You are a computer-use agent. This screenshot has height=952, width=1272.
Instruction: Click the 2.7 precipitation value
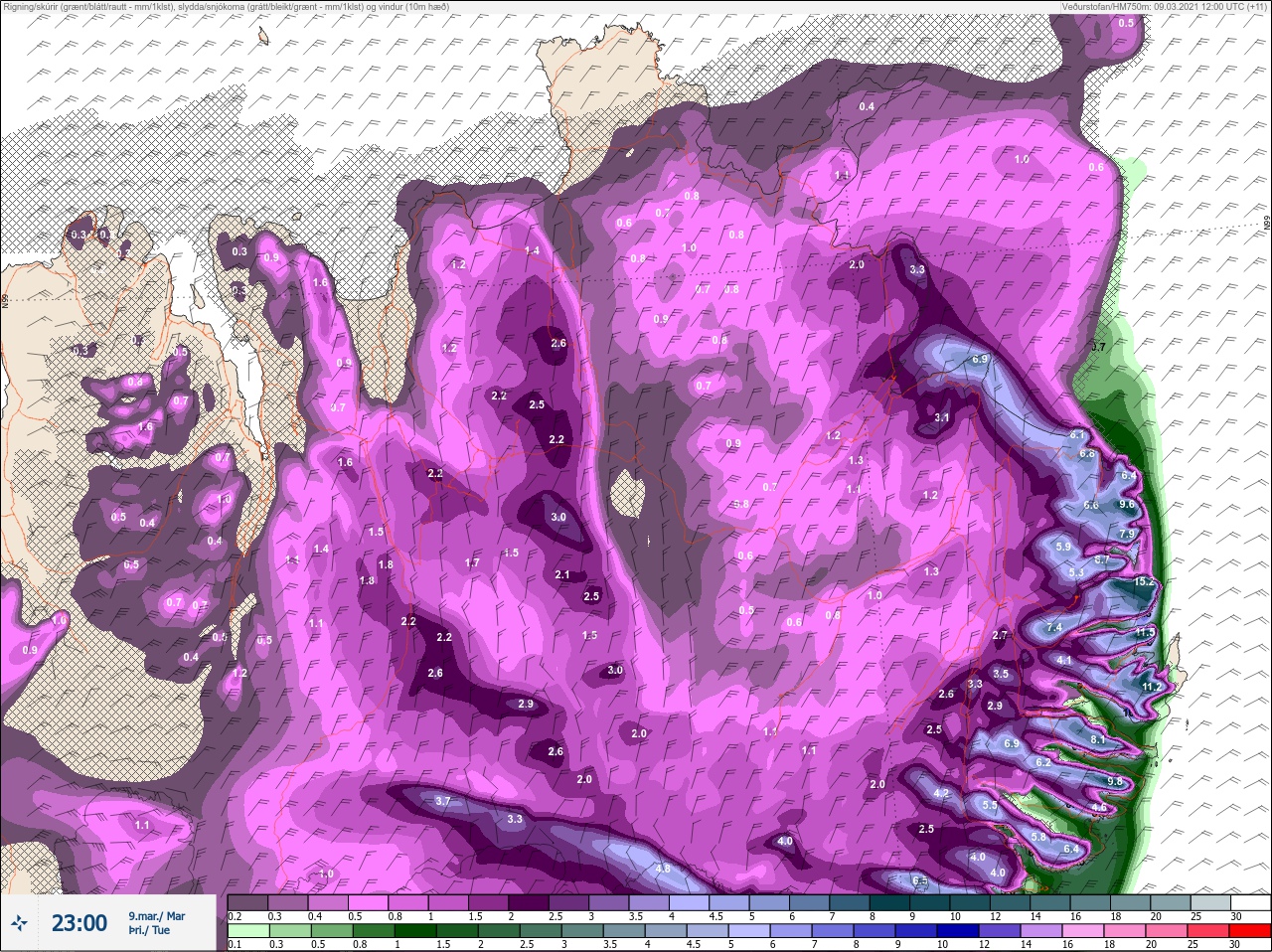tap(1001, 635)
